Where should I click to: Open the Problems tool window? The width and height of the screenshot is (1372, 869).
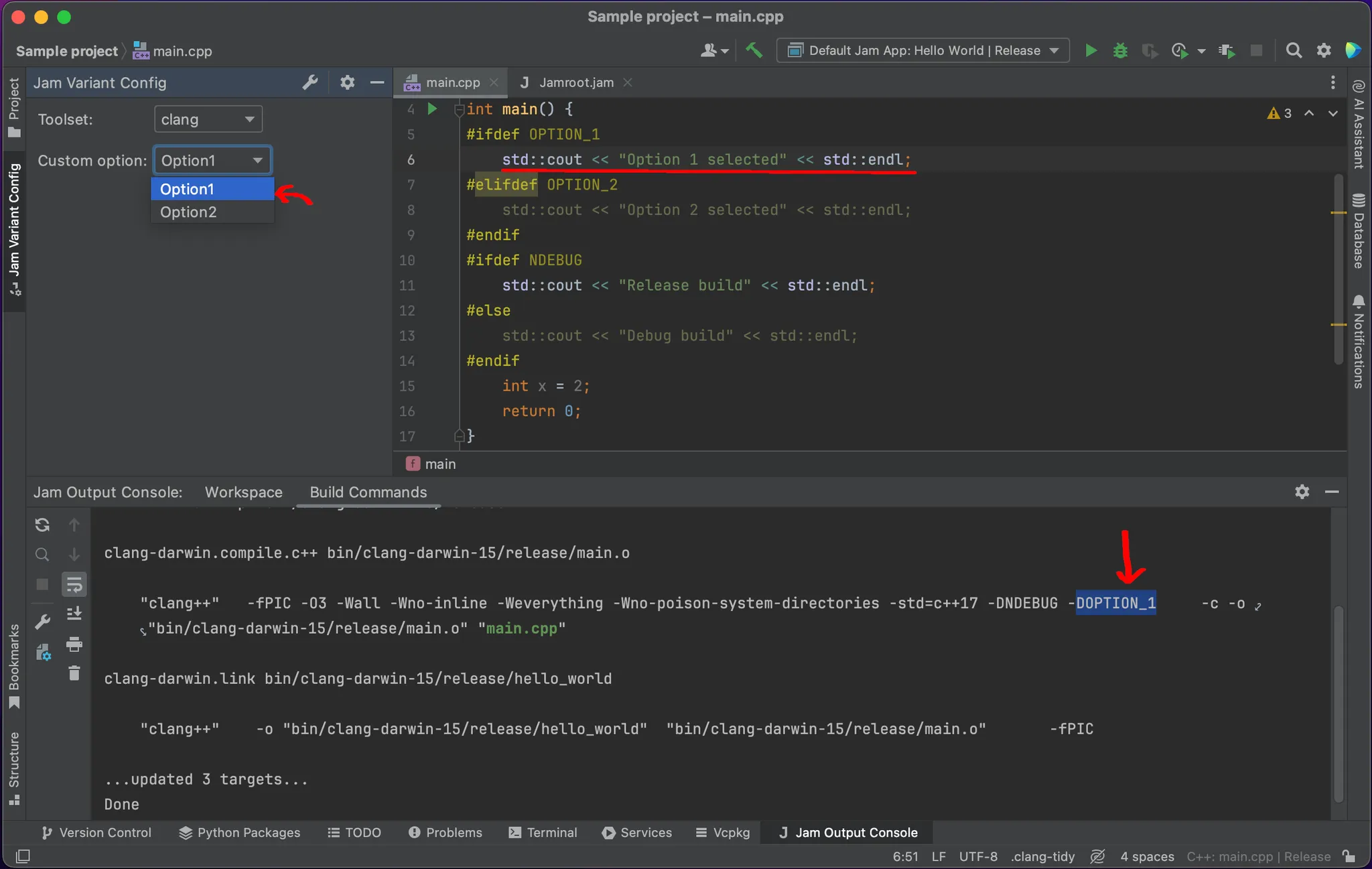445,833
